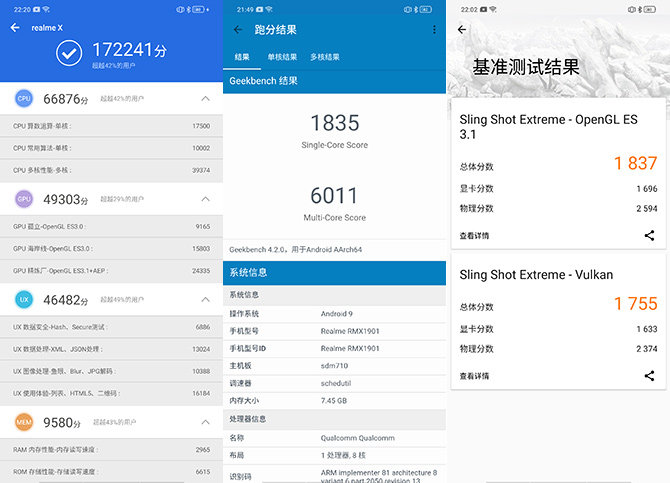Tap the purple GPU category icon
Image resolution: width=670 pixels, height=483 pixels.
[24, 199]
